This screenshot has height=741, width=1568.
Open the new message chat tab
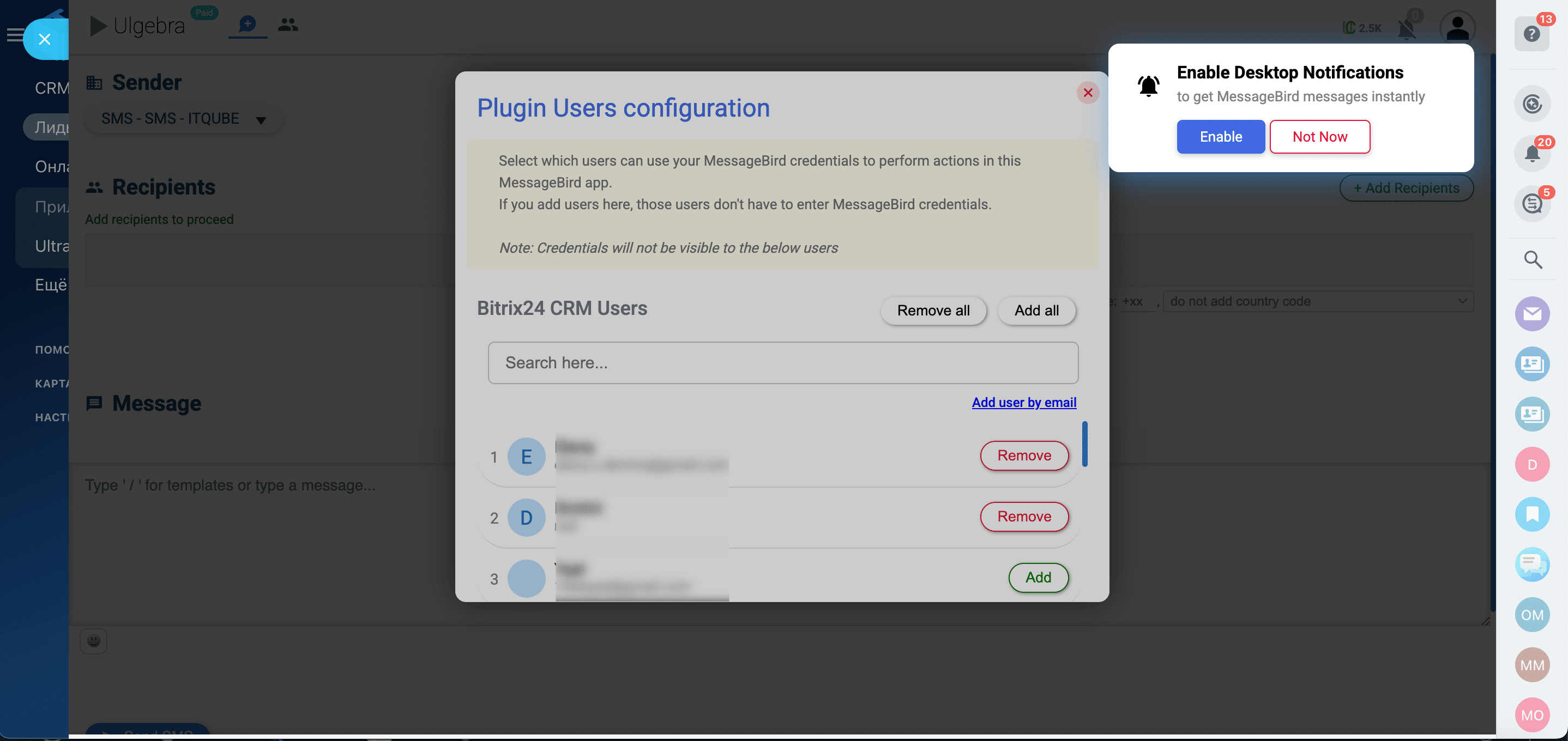click(247, 25)
